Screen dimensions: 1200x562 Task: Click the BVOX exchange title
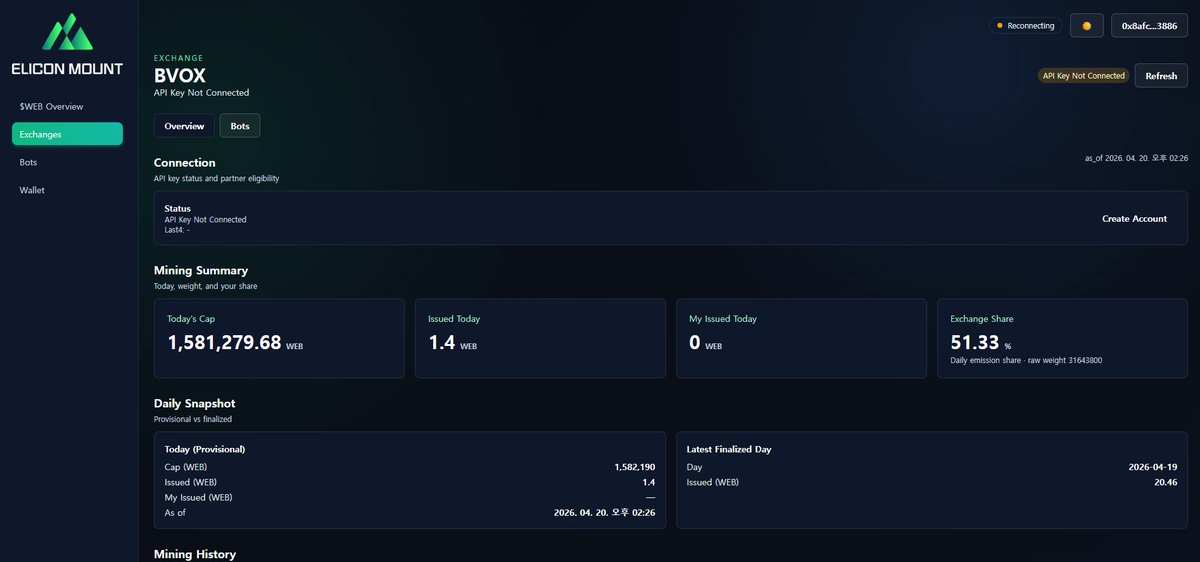click(180, 75)
